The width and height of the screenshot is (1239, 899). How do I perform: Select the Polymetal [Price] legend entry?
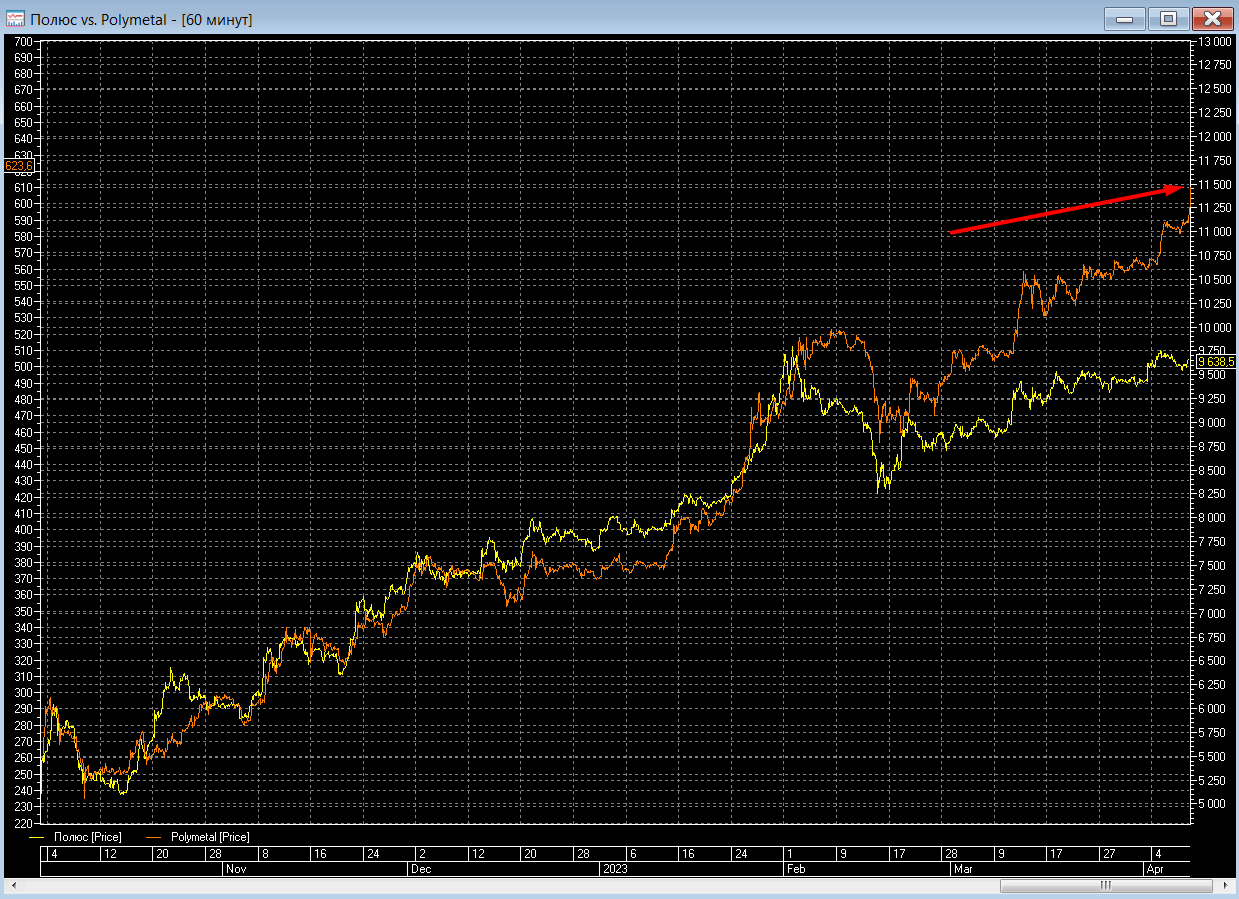[199, 836]
